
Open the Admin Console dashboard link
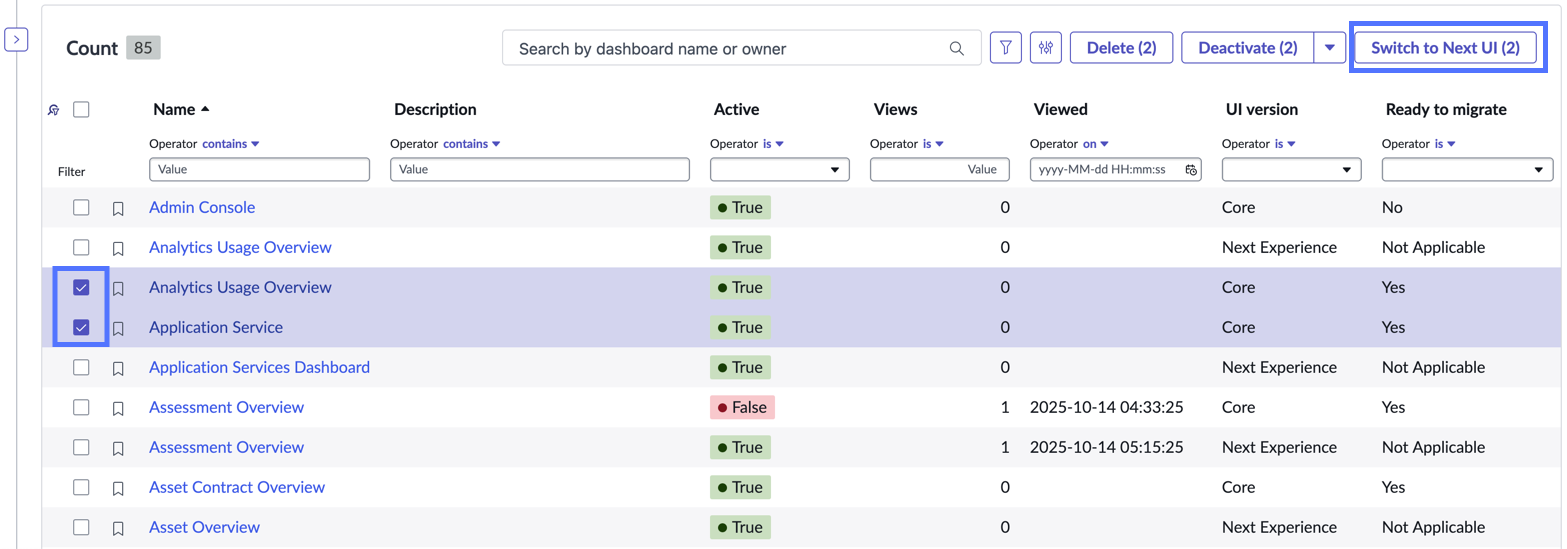pyautogui.click(x=202, y=208)
